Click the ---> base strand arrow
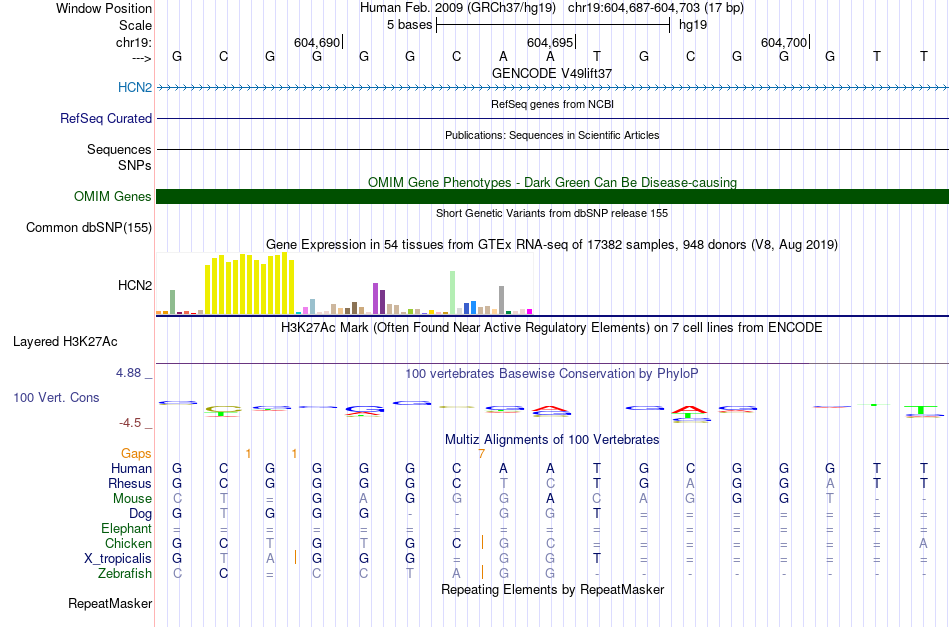This screenshot has height=627, width=950. pos(141,58)
